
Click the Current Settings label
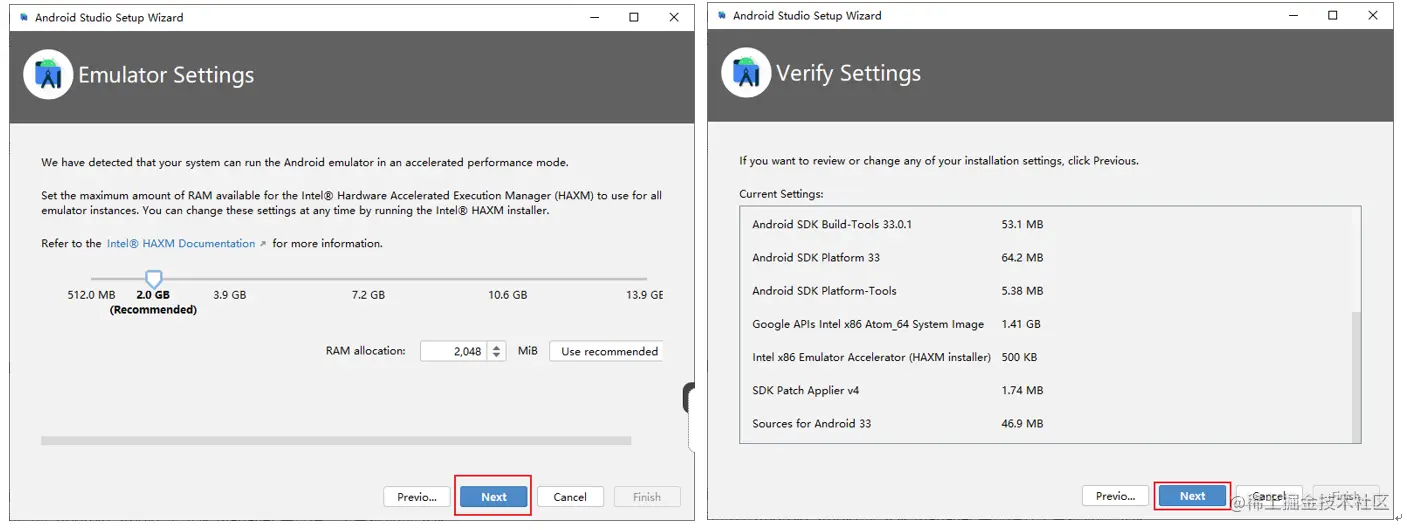coord(781,194)
